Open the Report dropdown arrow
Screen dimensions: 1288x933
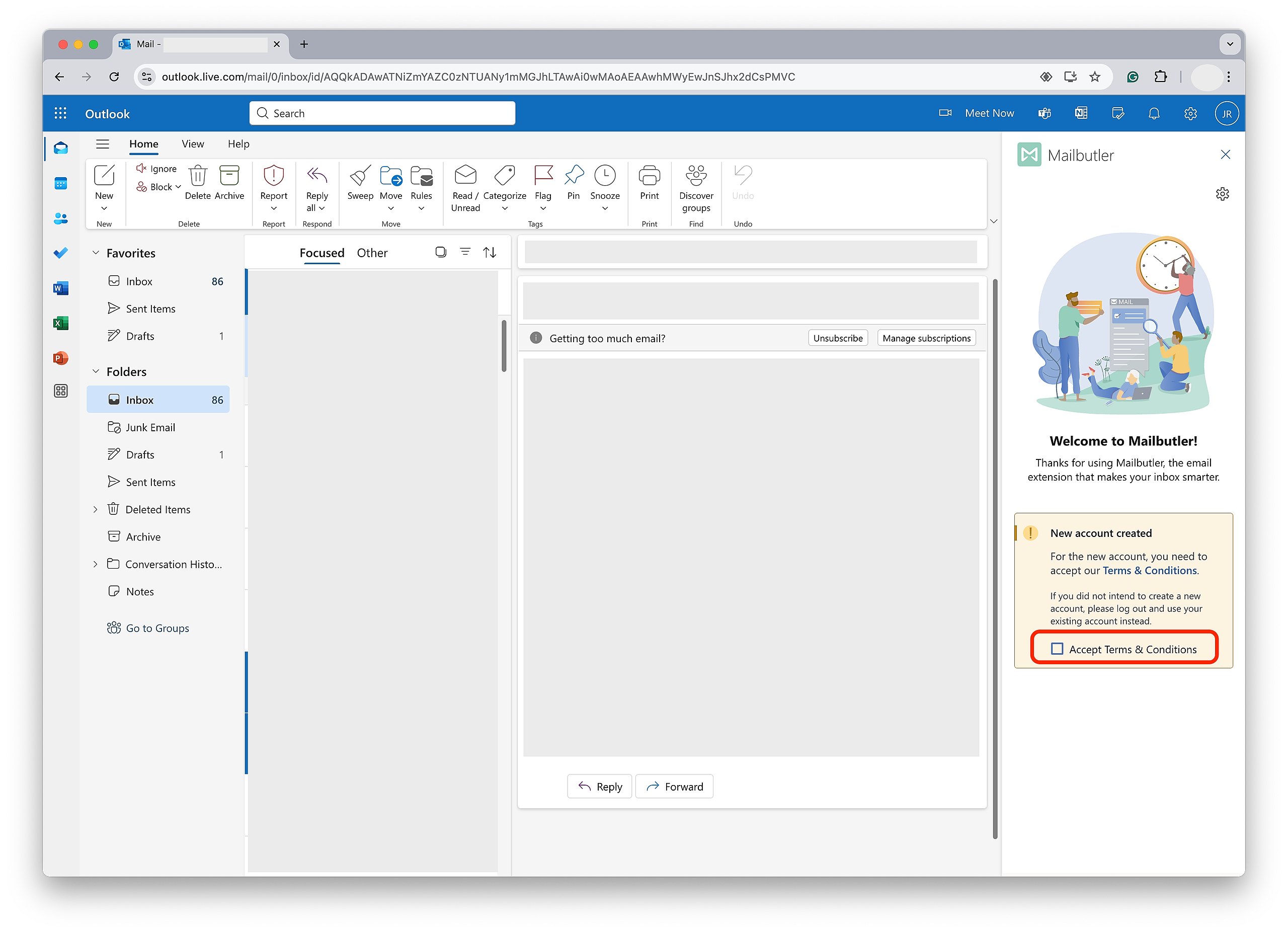point(274,208)
